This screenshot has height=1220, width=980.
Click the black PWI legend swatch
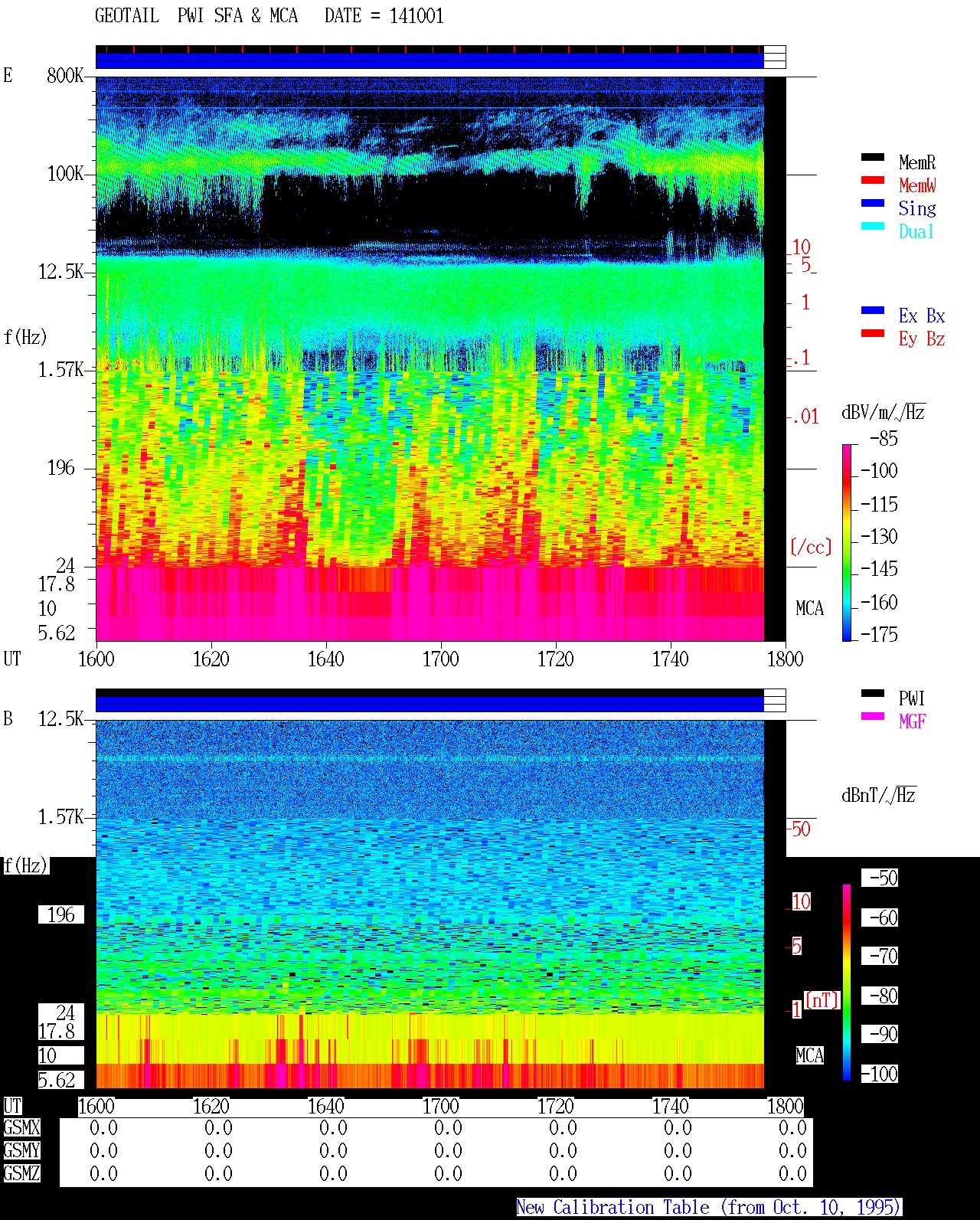click(x=873, y=694)
